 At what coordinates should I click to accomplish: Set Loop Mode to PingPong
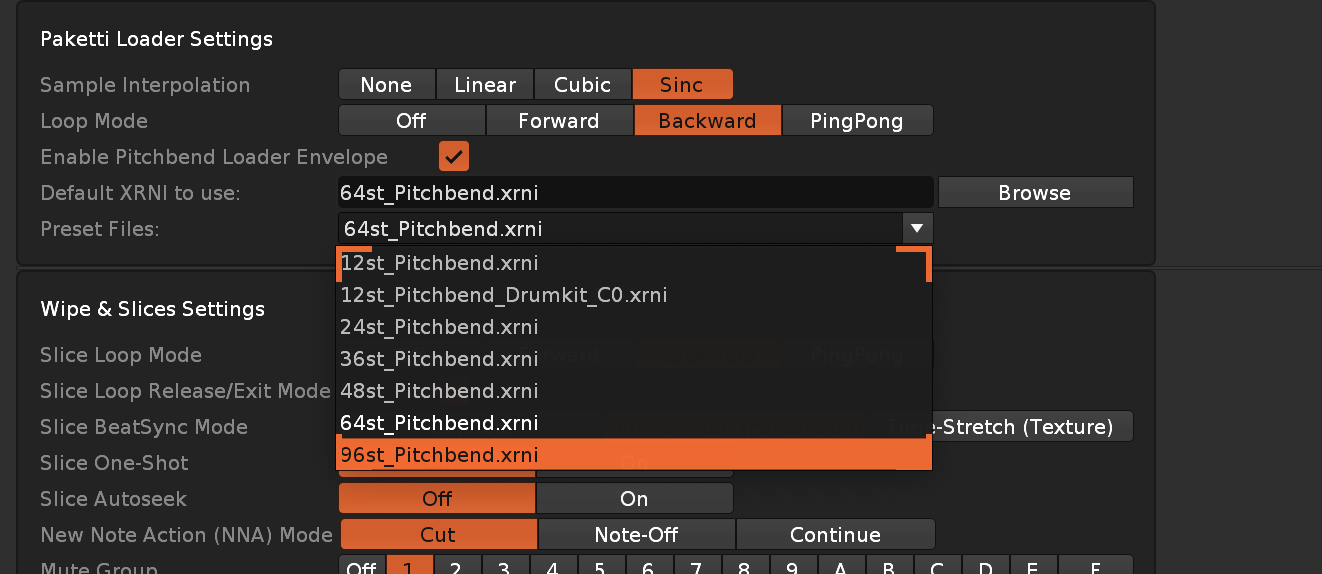click(857, 121)
